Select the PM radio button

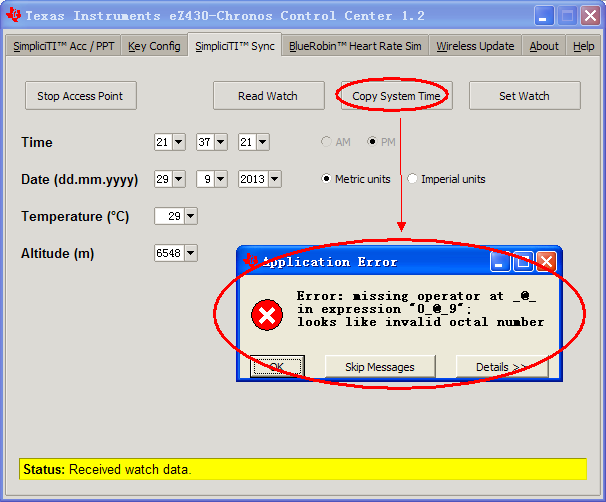pos(372,142)
